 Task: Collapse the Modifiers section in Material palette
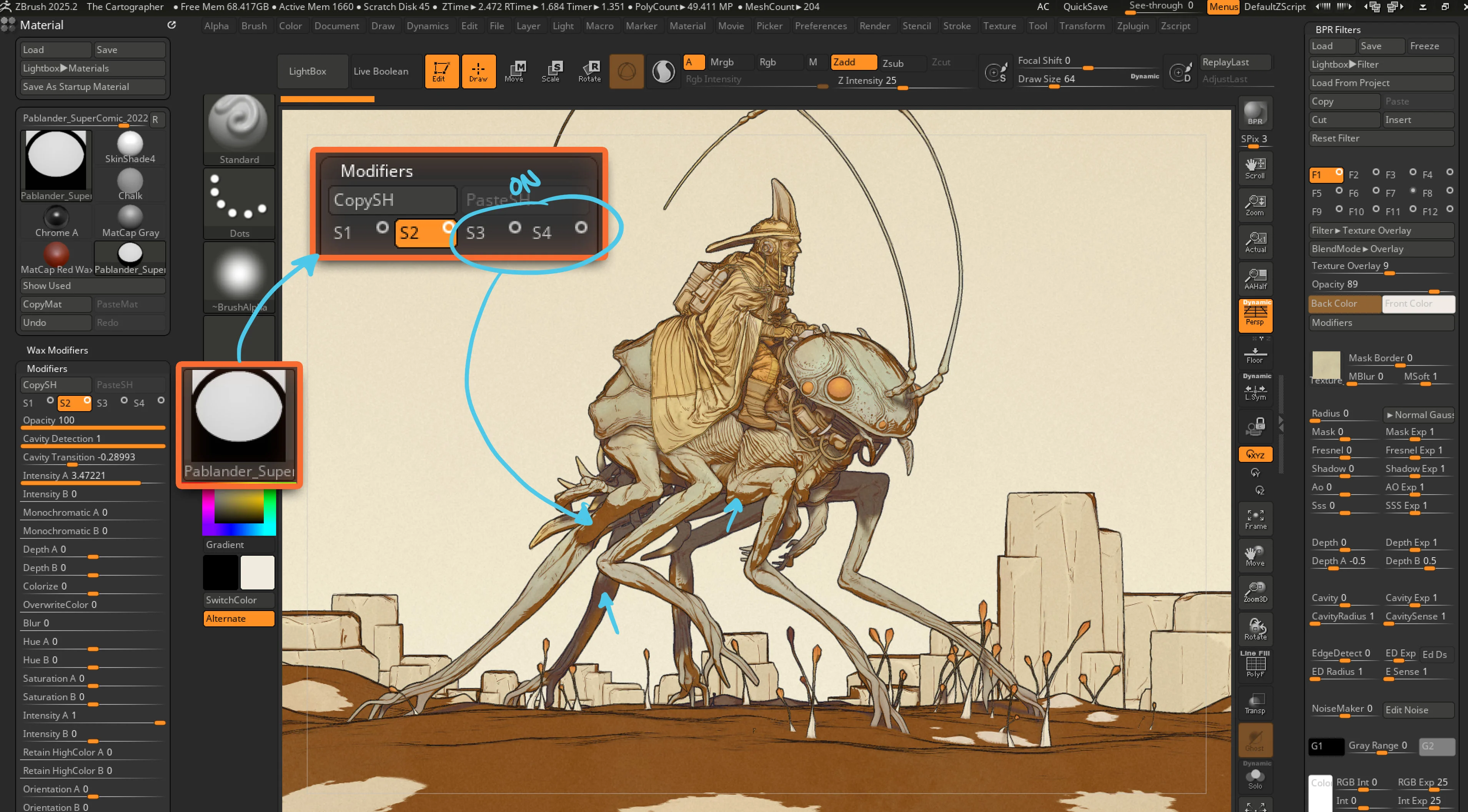click(47, 369)
